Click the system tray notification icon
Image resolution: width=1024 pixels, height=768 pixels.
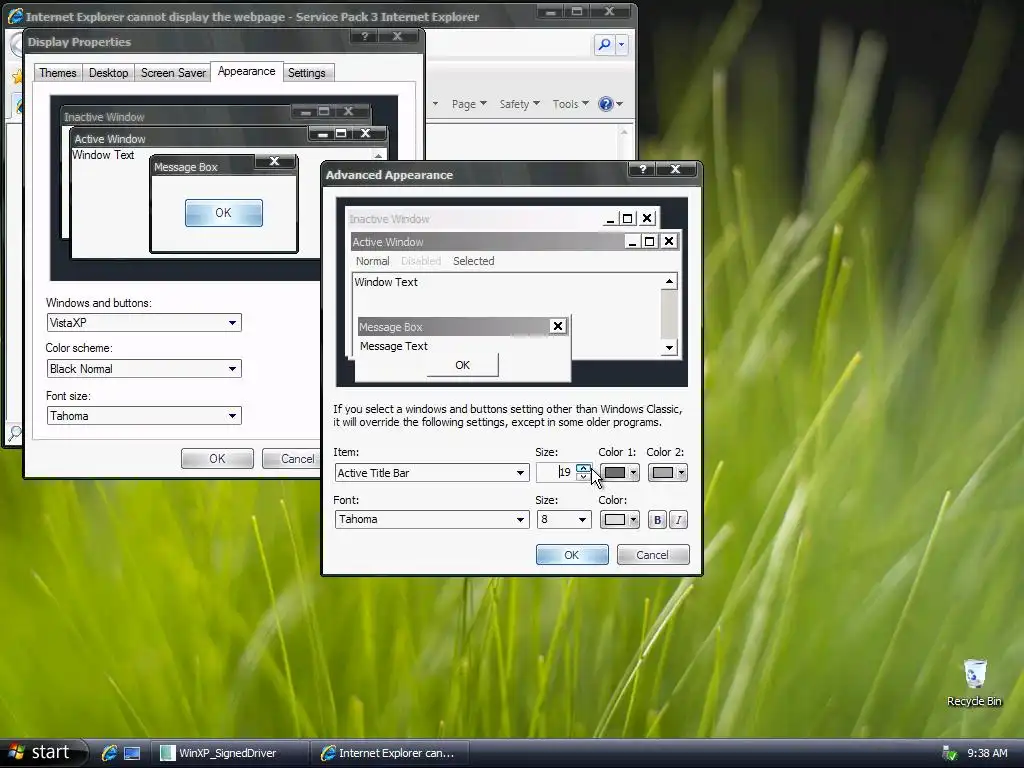coord(949,753)
